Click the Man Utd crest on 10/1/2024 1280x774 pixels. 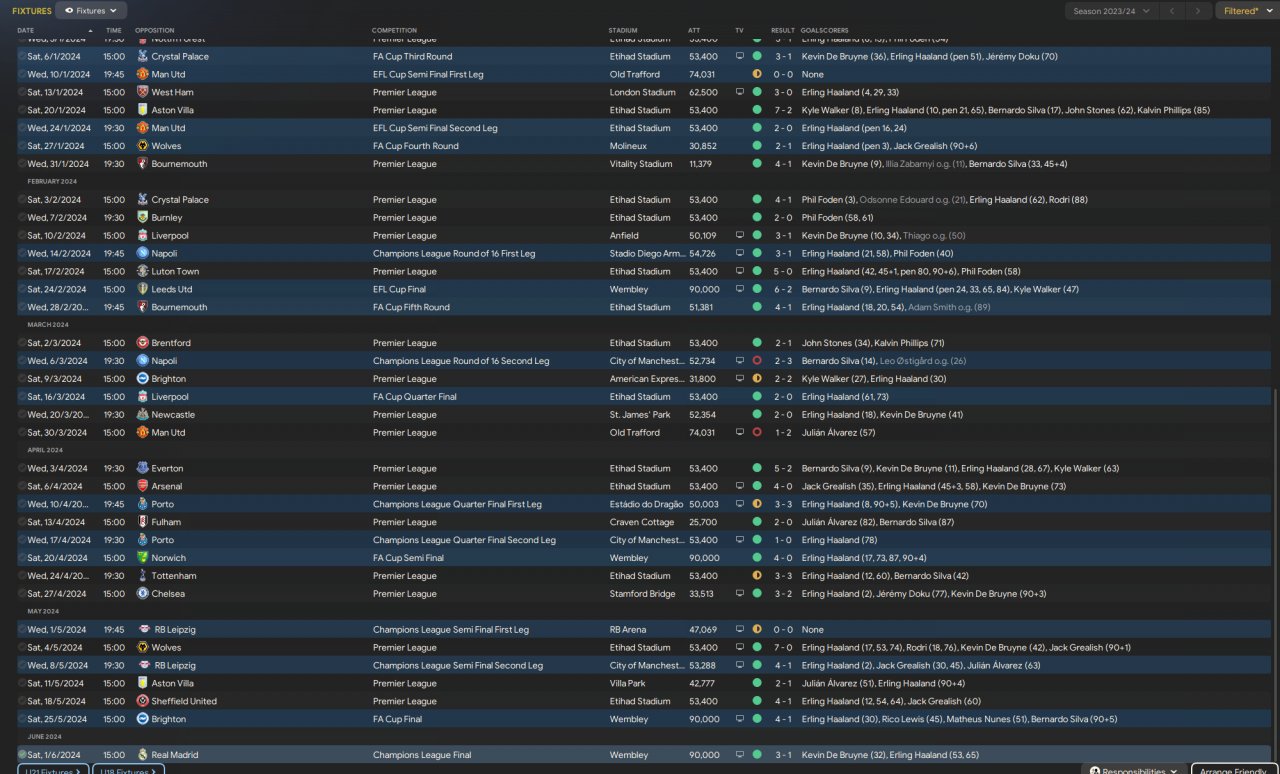(x=142, y=75)
